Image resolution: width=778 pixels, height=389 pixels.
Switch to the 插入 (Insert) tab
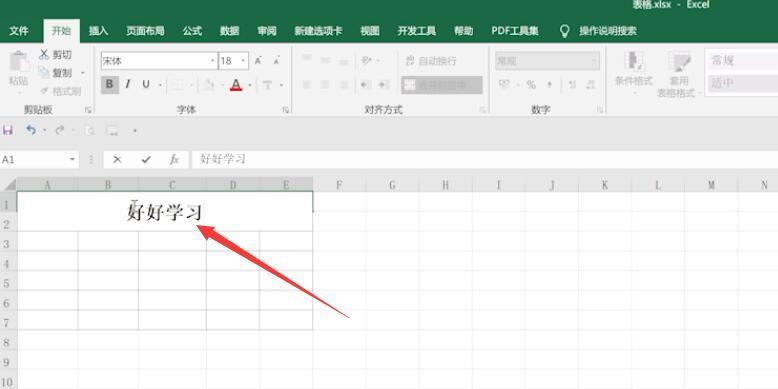pyautogui.click(x=98, y=31)
